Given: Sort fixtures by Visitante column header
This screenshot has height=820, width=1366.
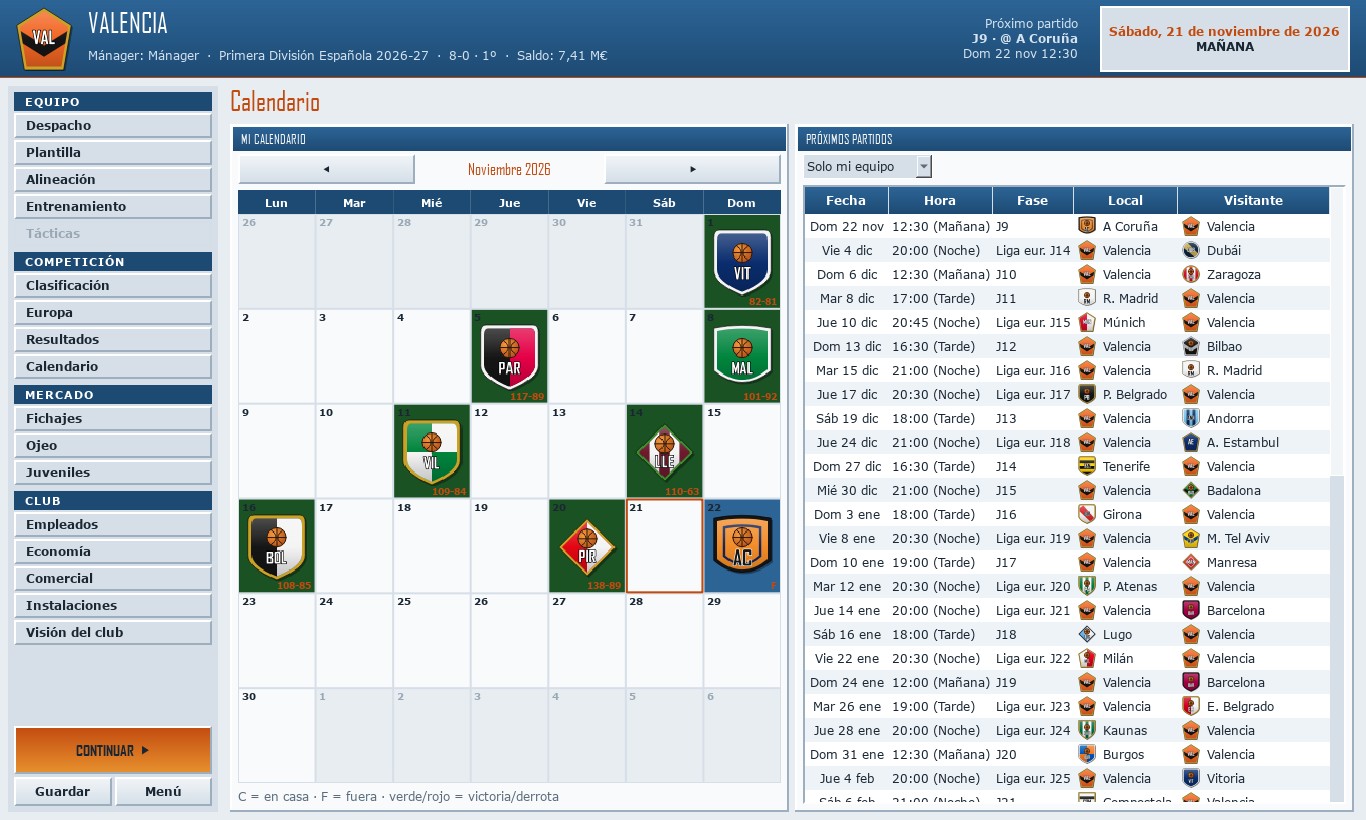Looking at the screenshot, I should pos(1253,200).
